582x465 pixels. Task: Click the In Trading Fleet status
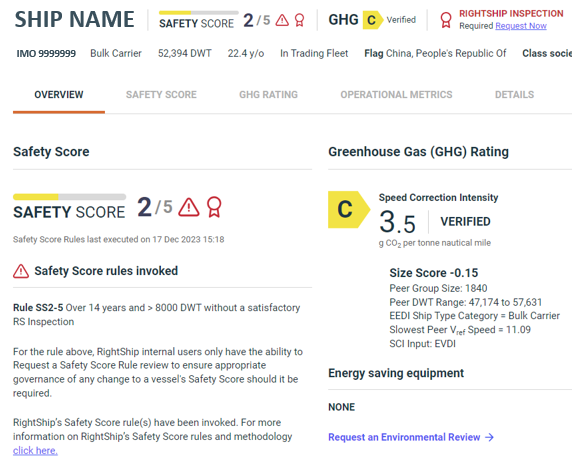click(x=314, y=53)
